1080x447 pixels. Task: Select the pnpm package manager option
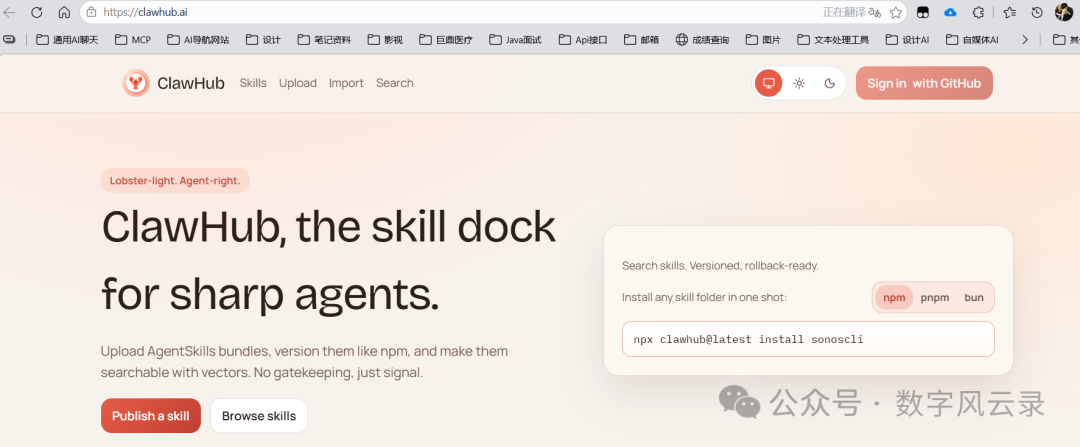coord(935,298)
